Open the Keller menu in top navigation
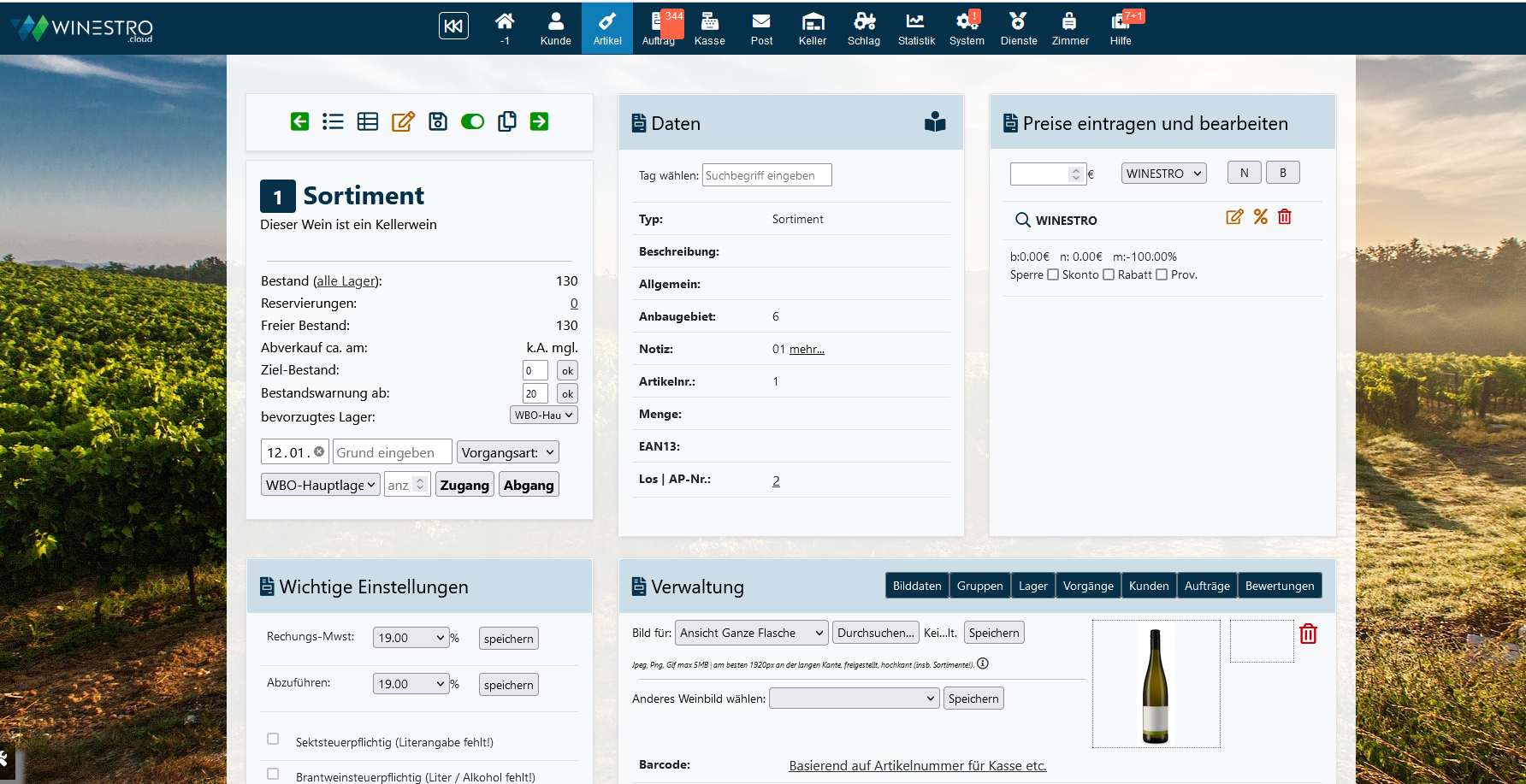 pyautogui.click(x=812, y=28)
